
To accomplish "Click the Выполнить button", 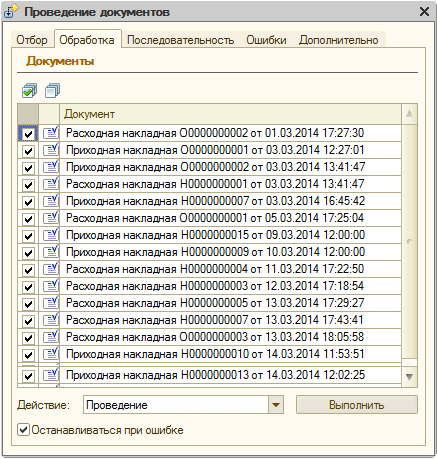I will (357, 405).
